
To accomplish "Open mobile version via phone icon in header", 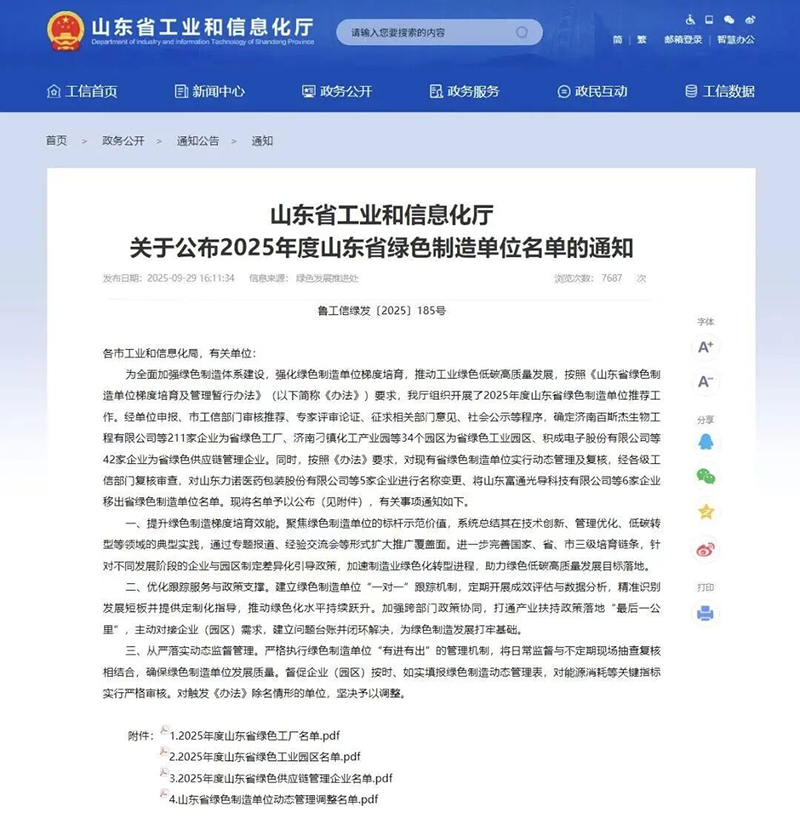I will 709,20.
